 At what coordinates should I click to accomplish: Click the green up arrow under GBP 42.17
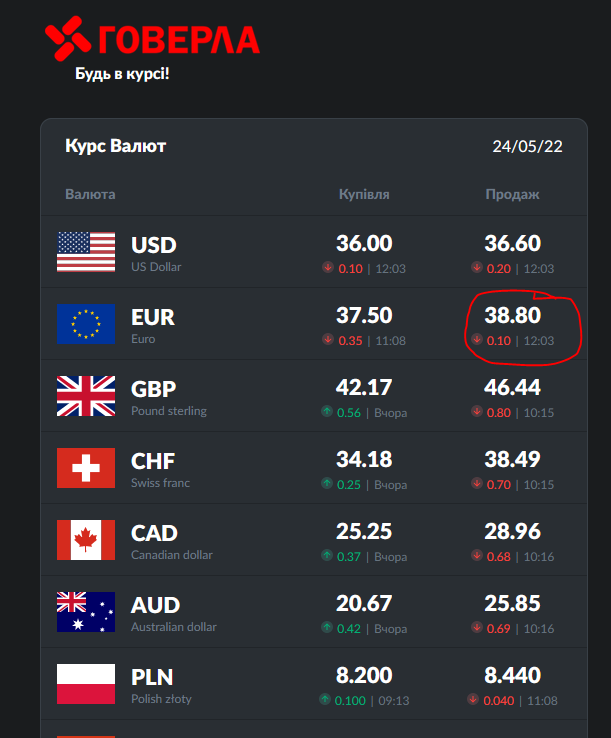(327, 412)
